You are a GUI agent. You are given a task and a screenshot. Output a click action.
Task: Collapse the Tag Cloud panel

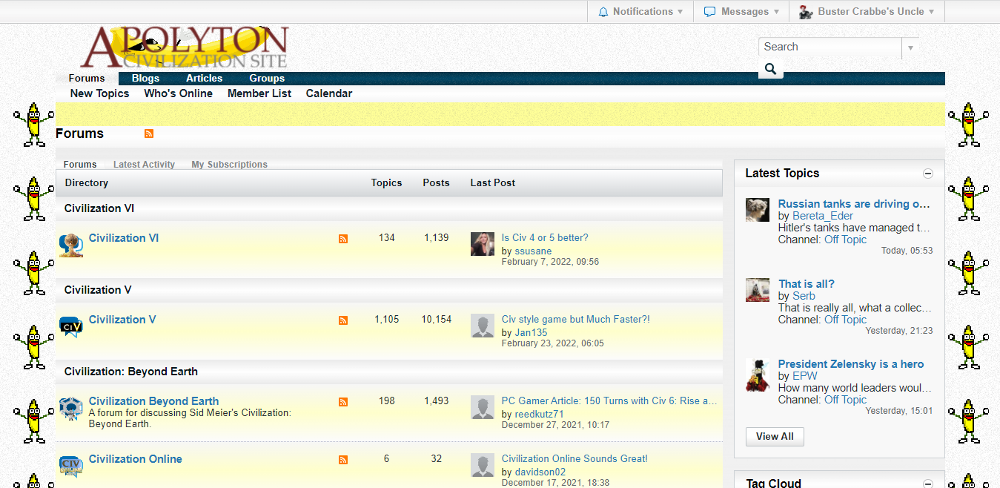928,484
